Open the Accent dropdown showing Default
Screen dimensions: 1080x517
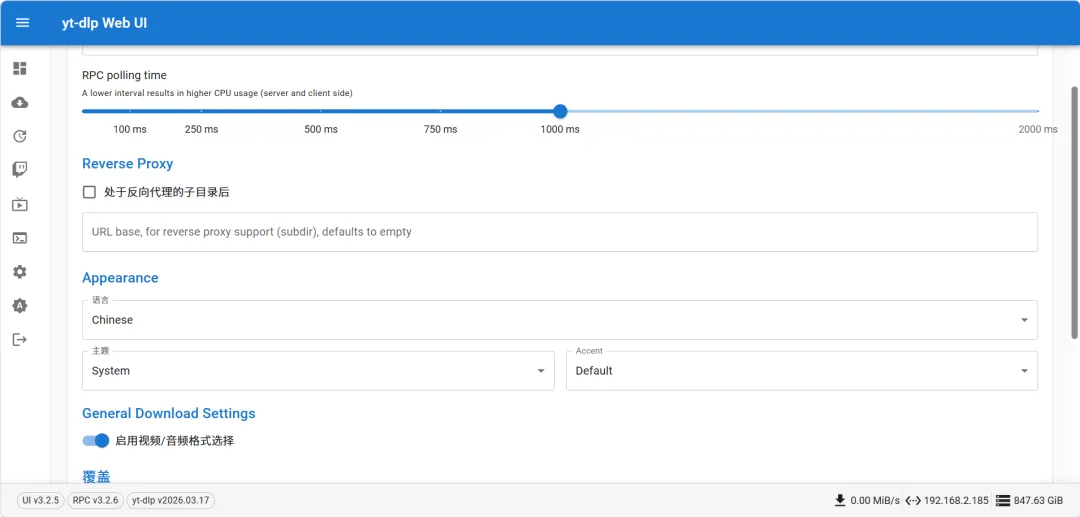pyautogui.click(x=802, y=371)
